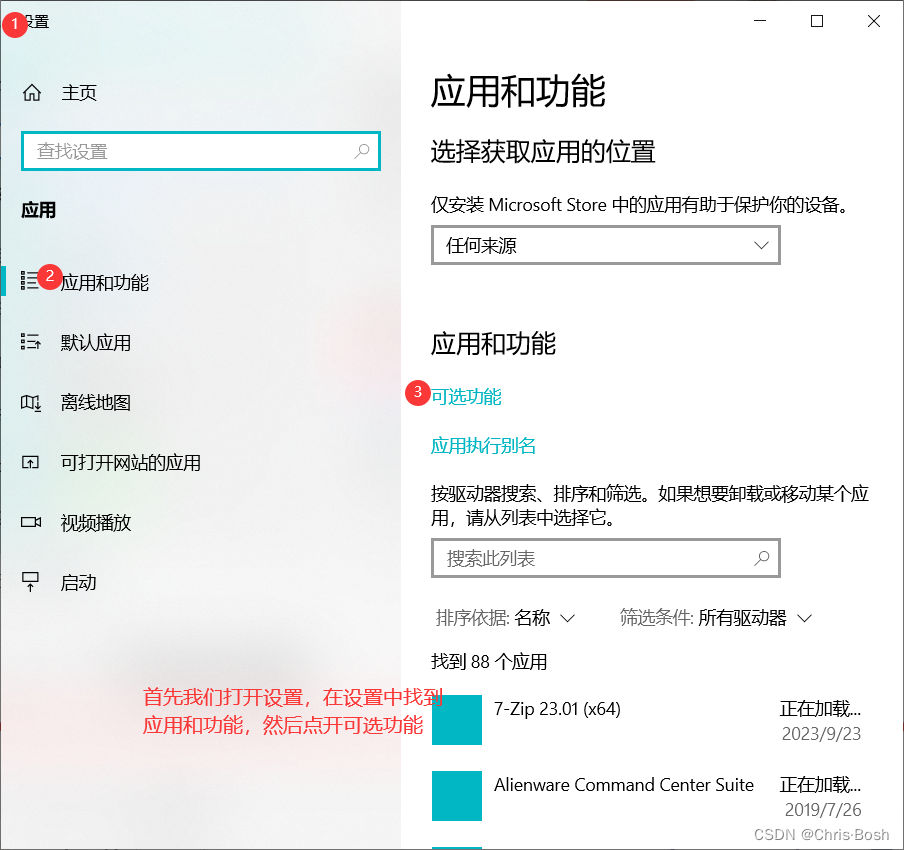Focus the 搜索此列表 search field
This screenshot has width=904, height=850.
tap(605, 558)
